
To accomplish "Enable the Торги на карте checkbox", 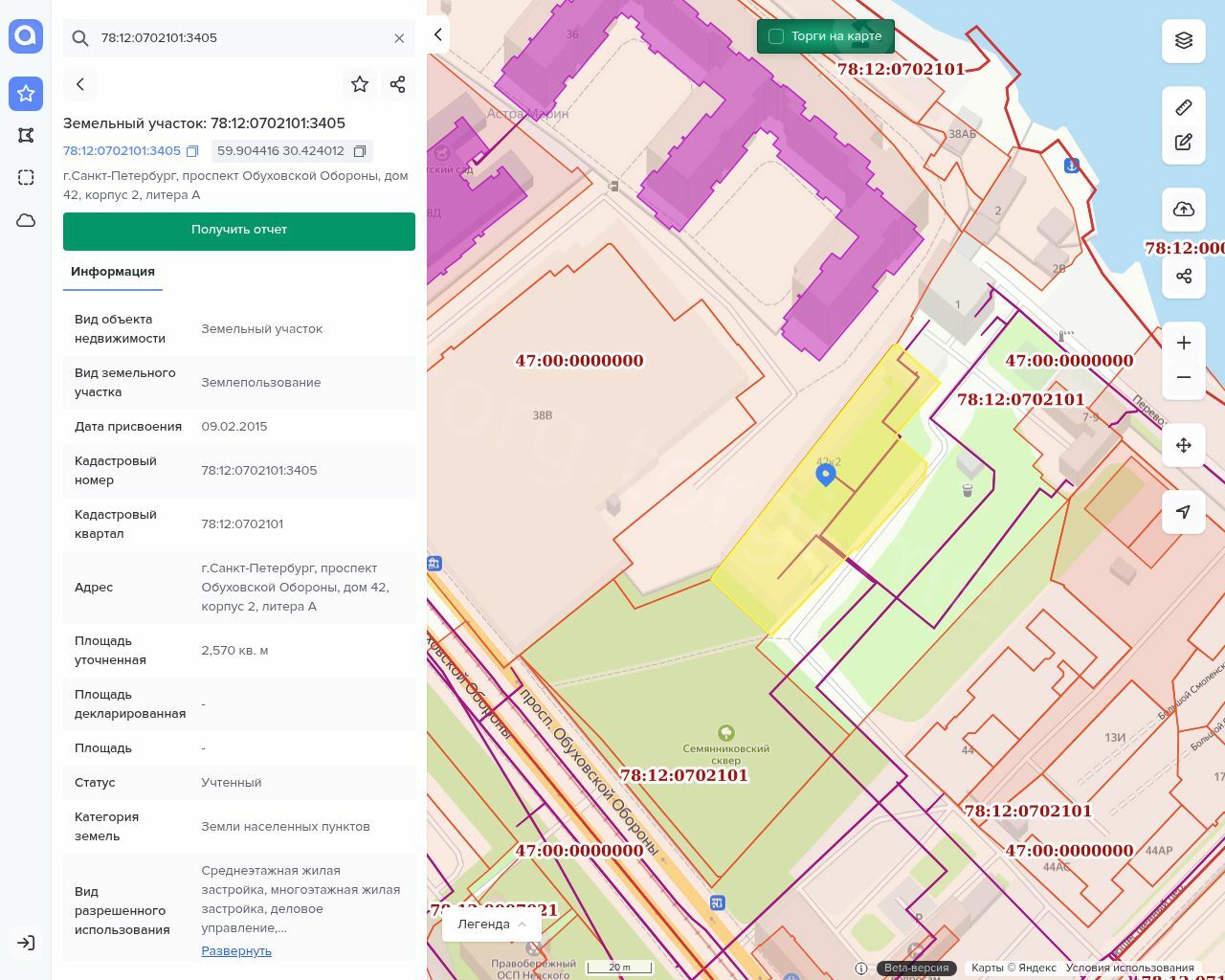I will click(776, 36).
